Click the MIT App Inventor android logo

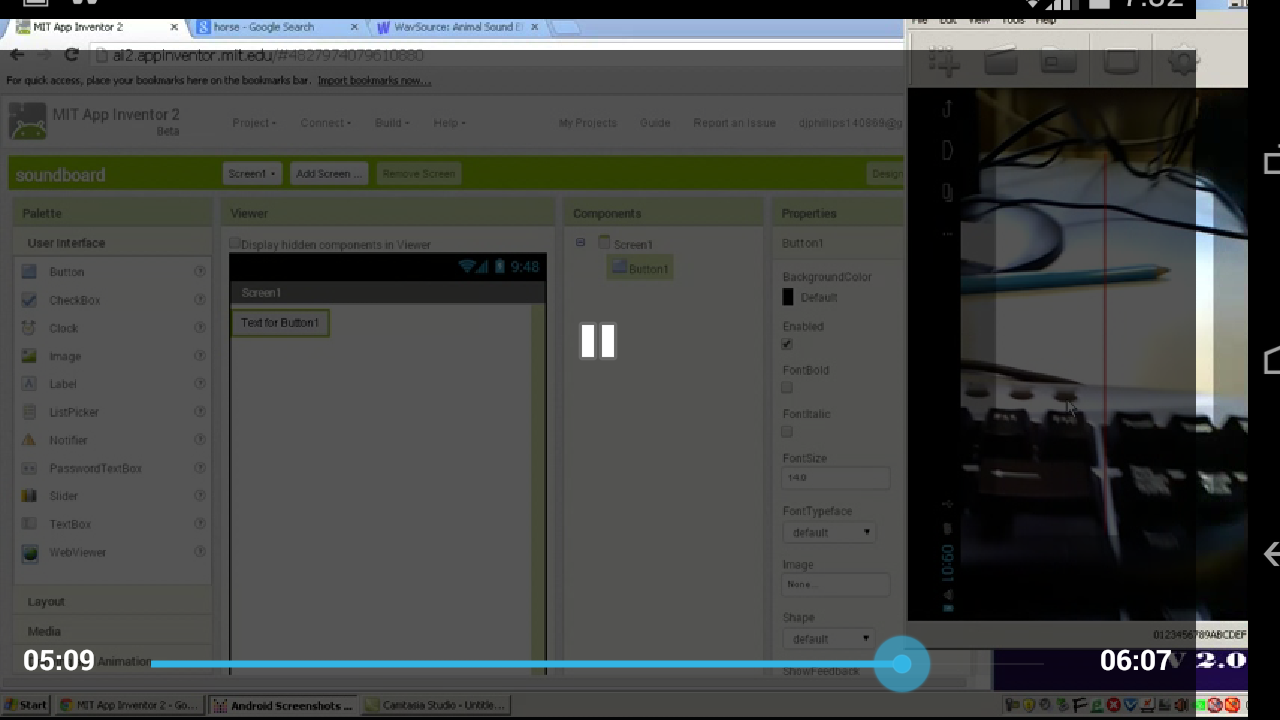pos(28,122)
